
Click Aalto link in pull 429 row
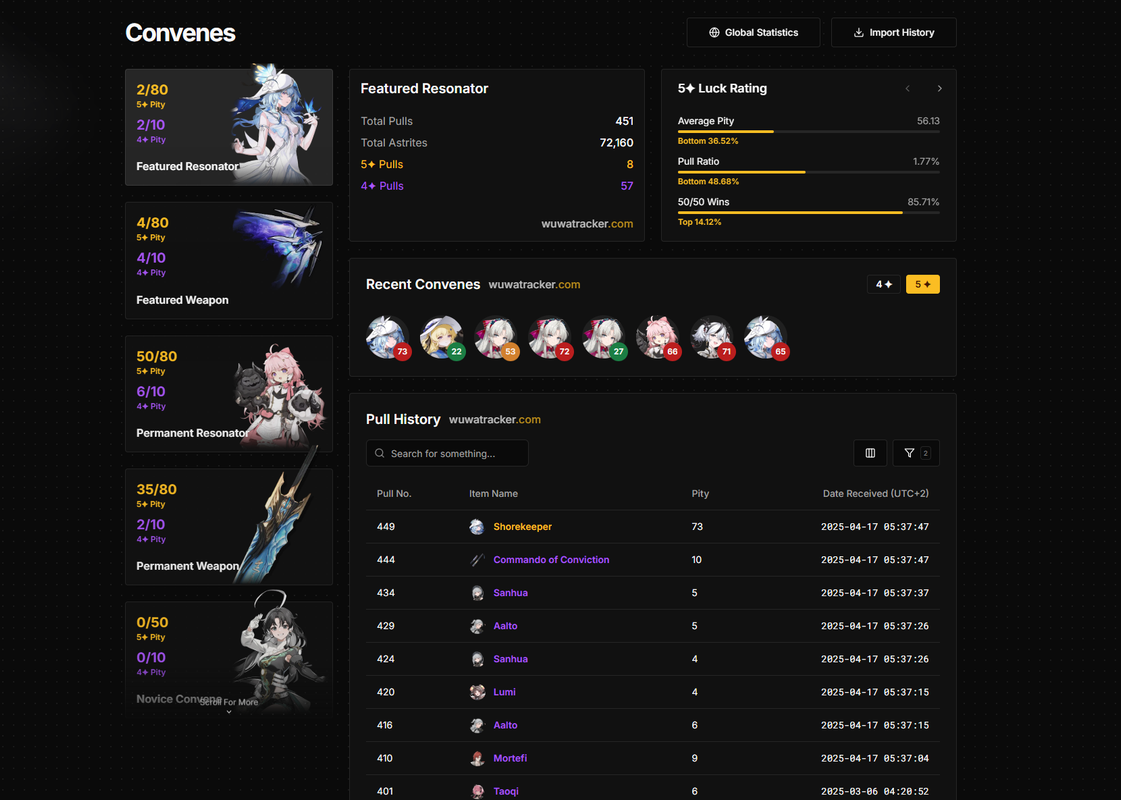click(x=505, y=626)
